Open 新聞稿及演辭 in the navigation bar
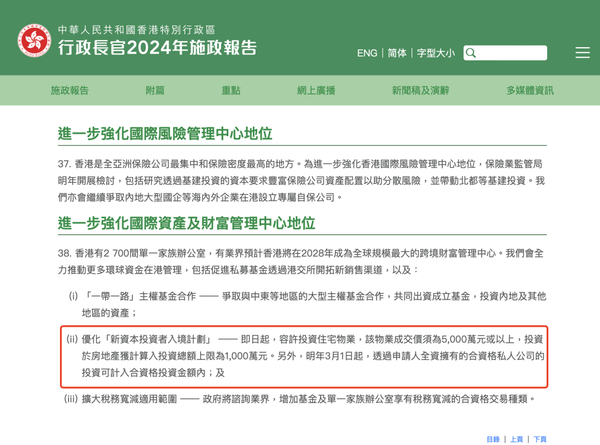600x445 pixels. point(420,90)
